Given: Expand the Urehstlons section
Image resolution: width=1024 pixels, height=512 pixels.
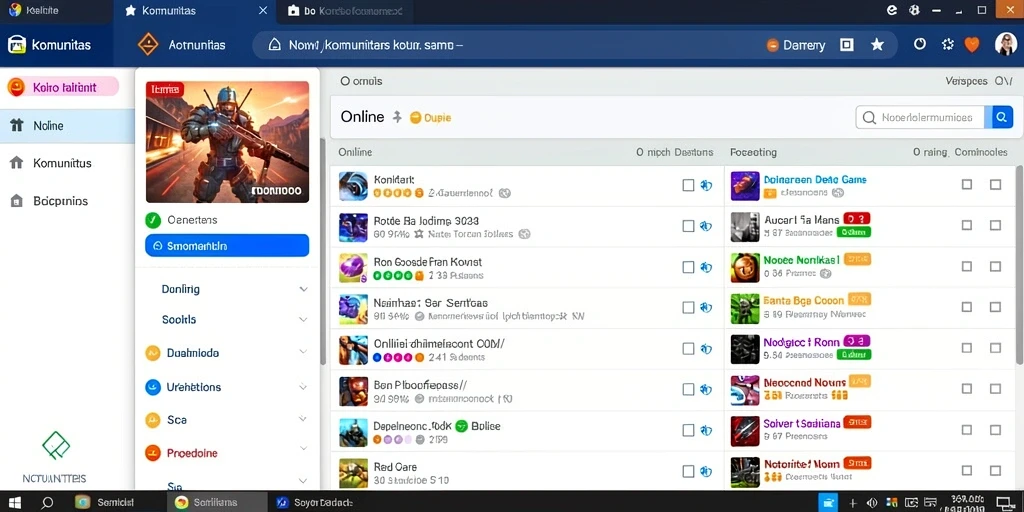Looking at the screenshot, I should pos(303,387).
